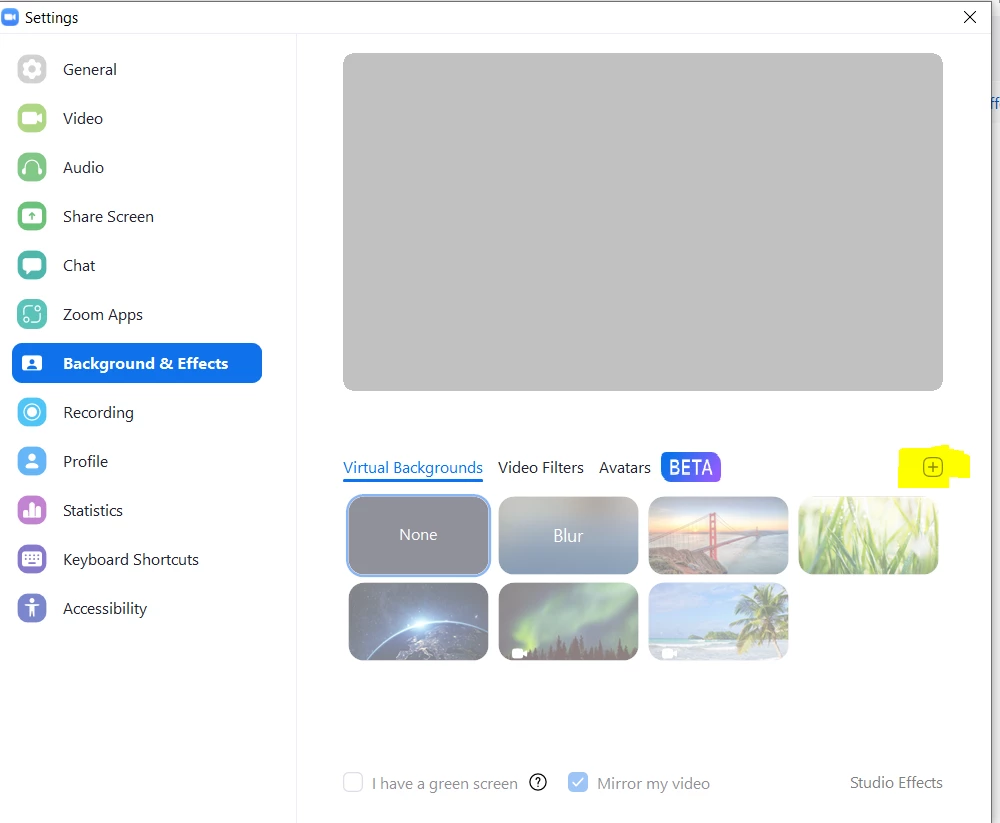Choose the Golden Gate Bridge background

click(x=718, y=535)
